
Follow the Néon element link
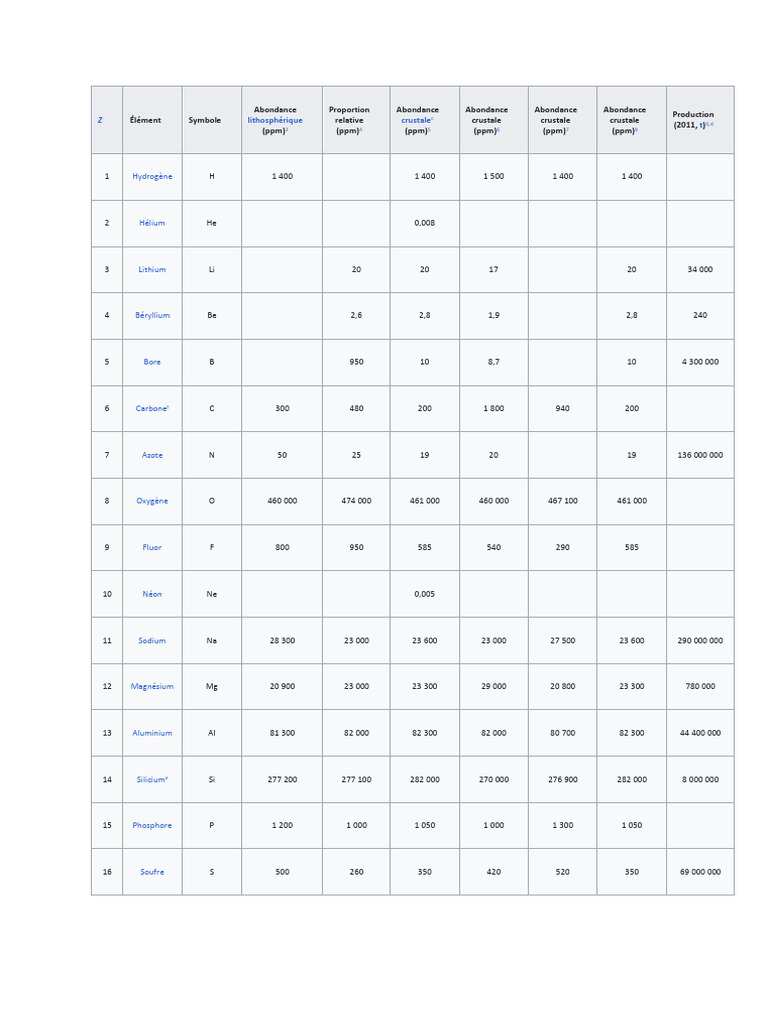pos(152,594)
